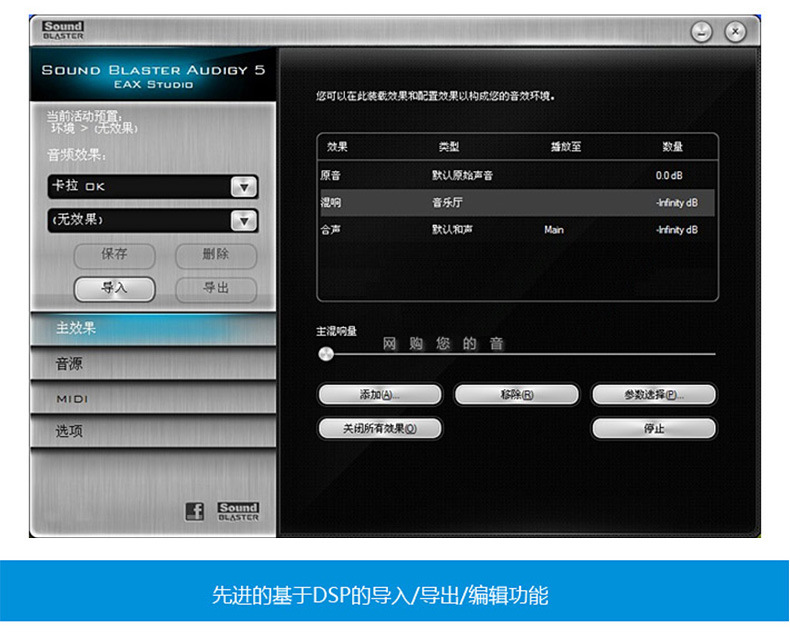Select the 合声 effect row
The image size is (790, 632).
[x=517, y=230]
